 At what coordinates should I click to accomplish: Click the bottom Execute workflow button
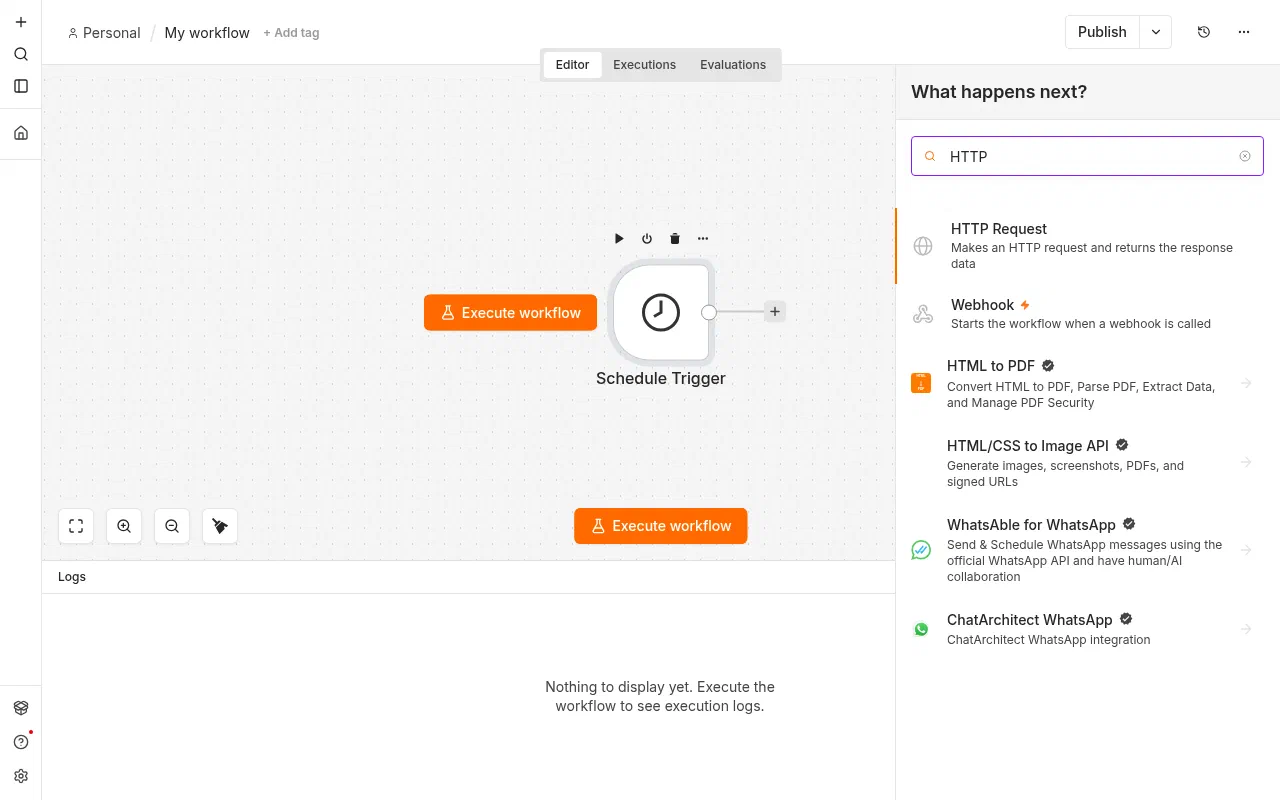point(661,526)
